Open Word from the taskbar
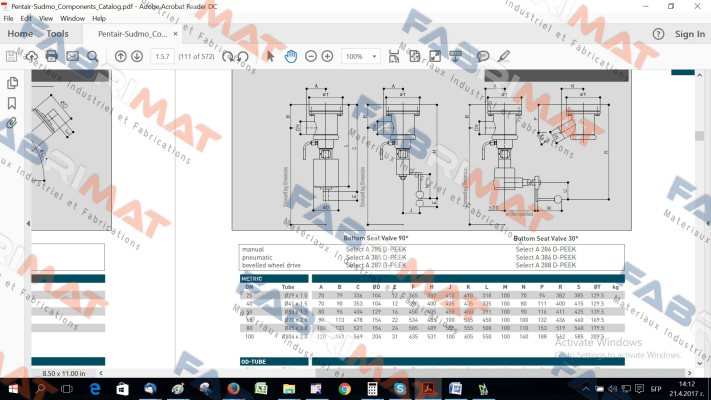Viewport: 711px width, 400px height. [x=455, y=389]
